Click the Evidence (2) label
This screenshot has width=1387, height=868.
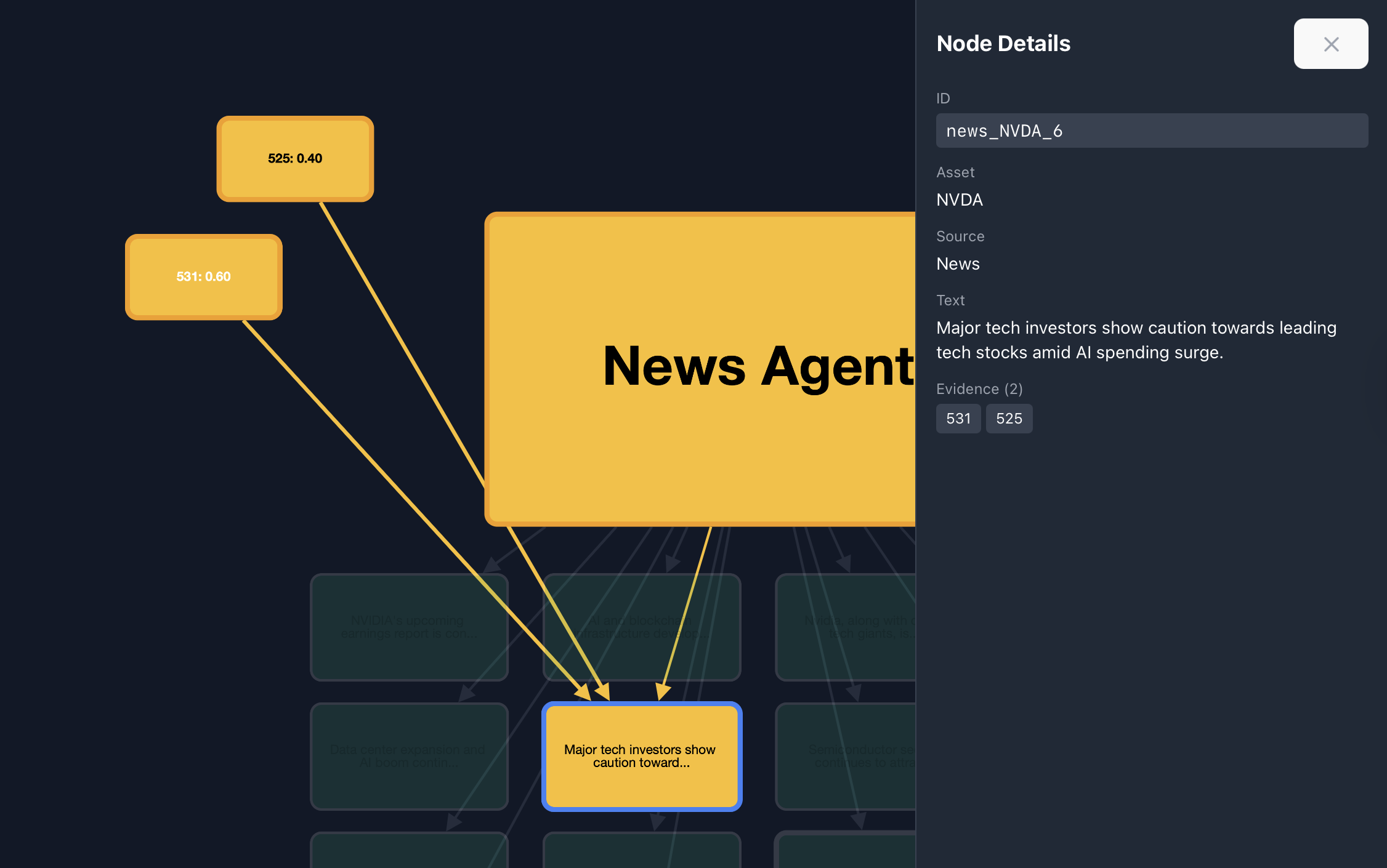(x=979, y=389)
